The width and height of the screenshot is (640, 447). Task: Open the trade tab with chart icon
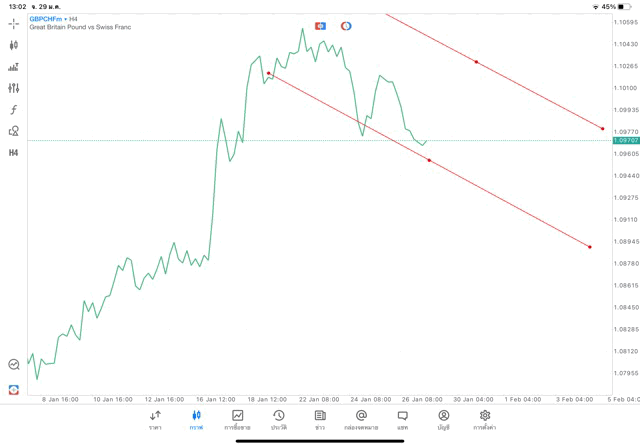tap(237, 420)
